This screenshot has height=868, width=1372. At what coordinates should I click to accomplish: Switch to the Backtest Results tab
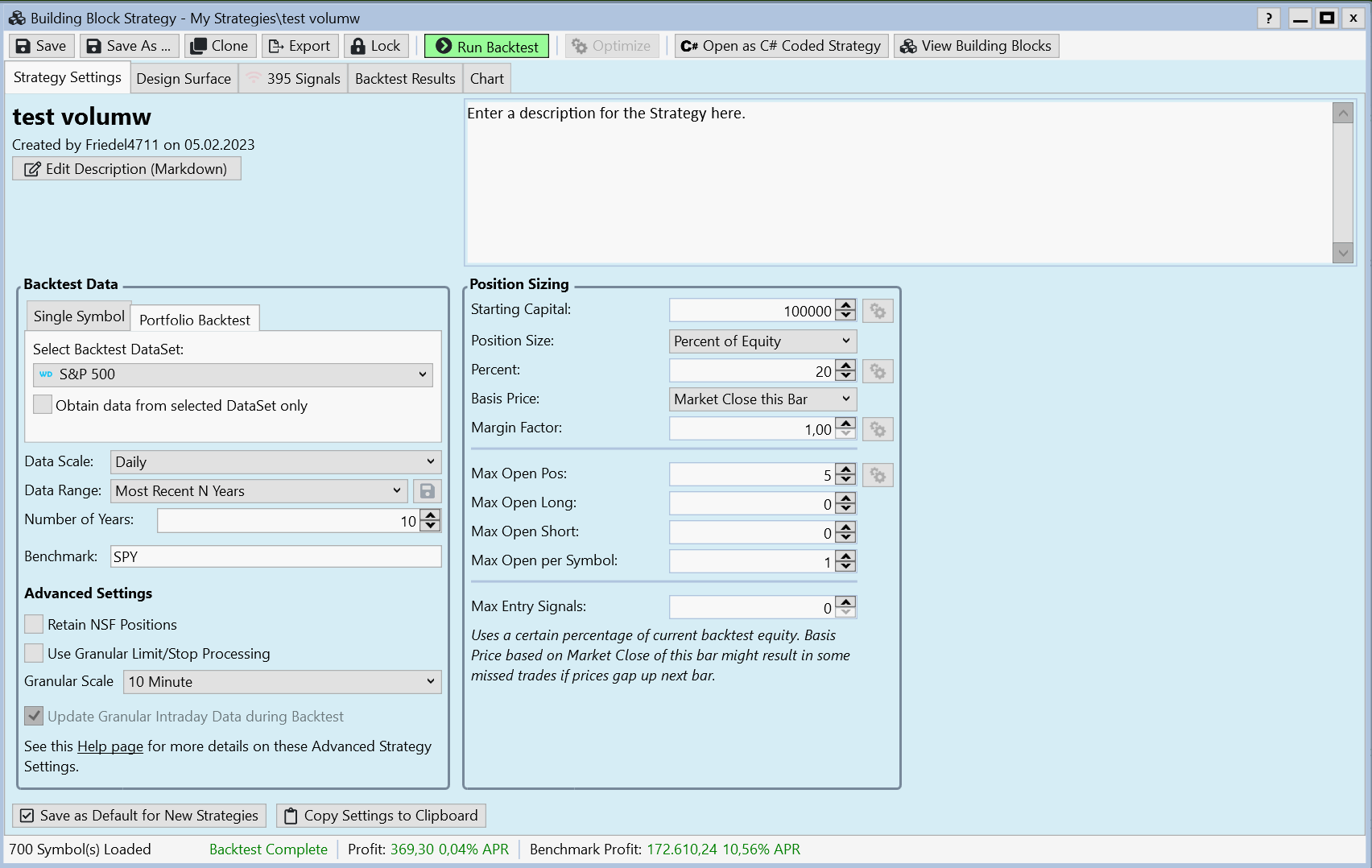pos(405,79)
